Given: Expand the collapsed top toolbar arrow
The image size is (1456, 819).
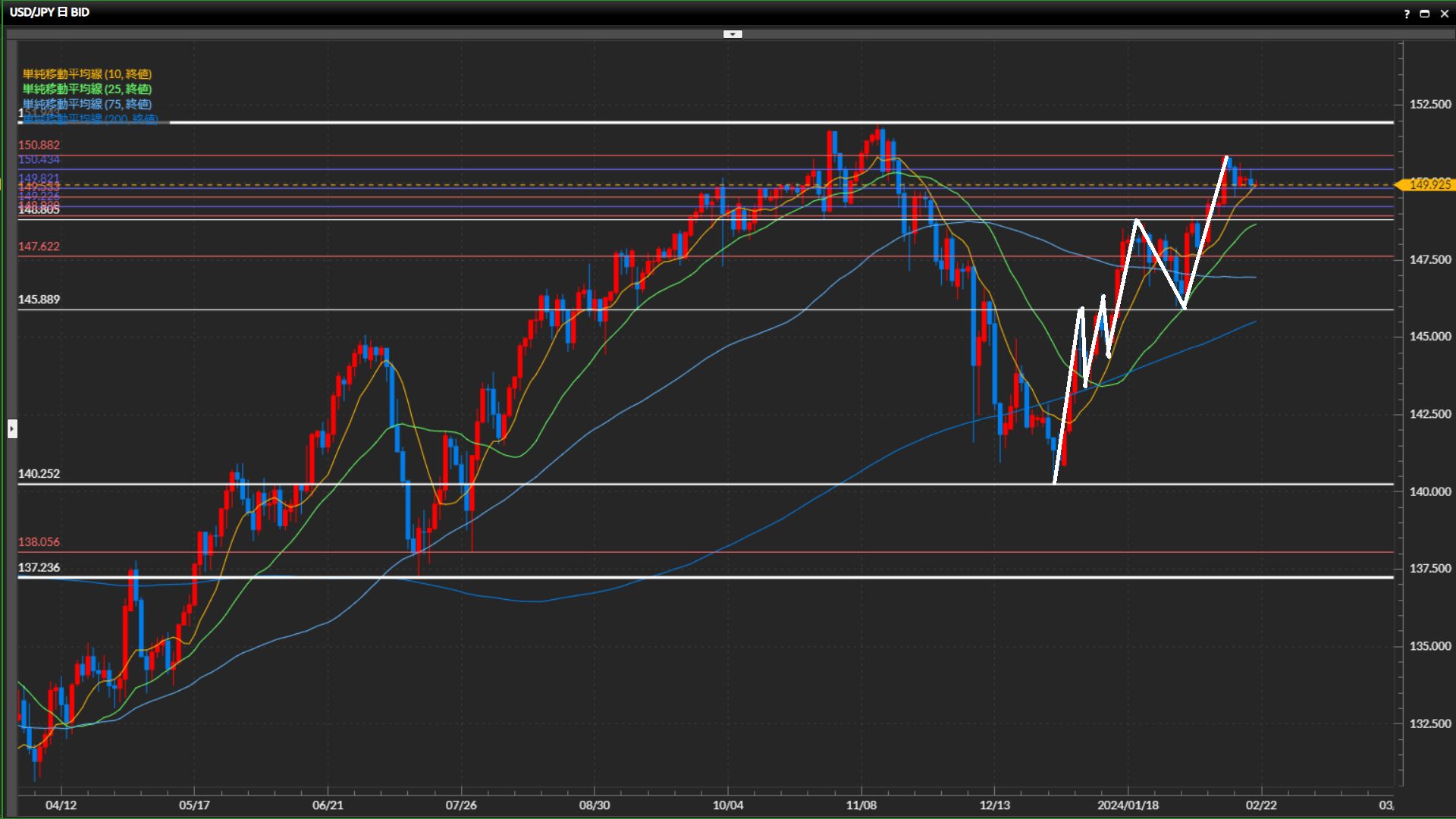Looking at the screenshot, I should coord(733,34).
